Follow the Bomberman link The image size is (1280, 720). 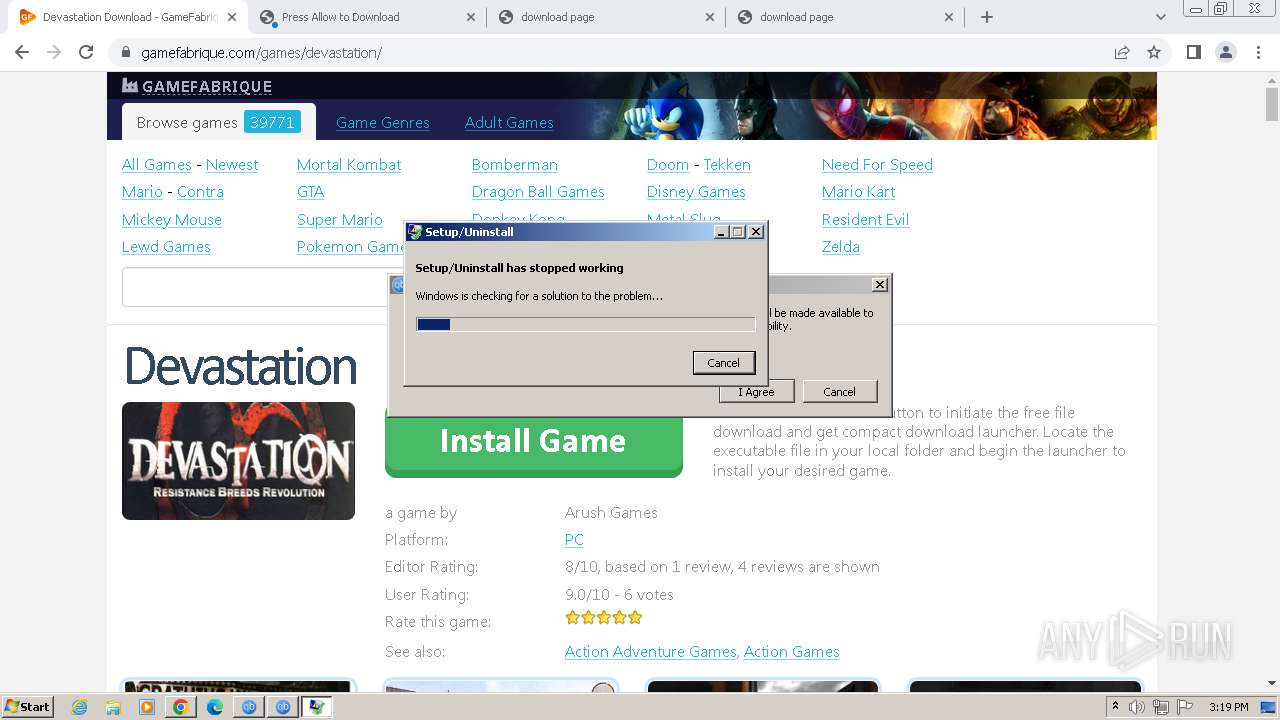515,165
